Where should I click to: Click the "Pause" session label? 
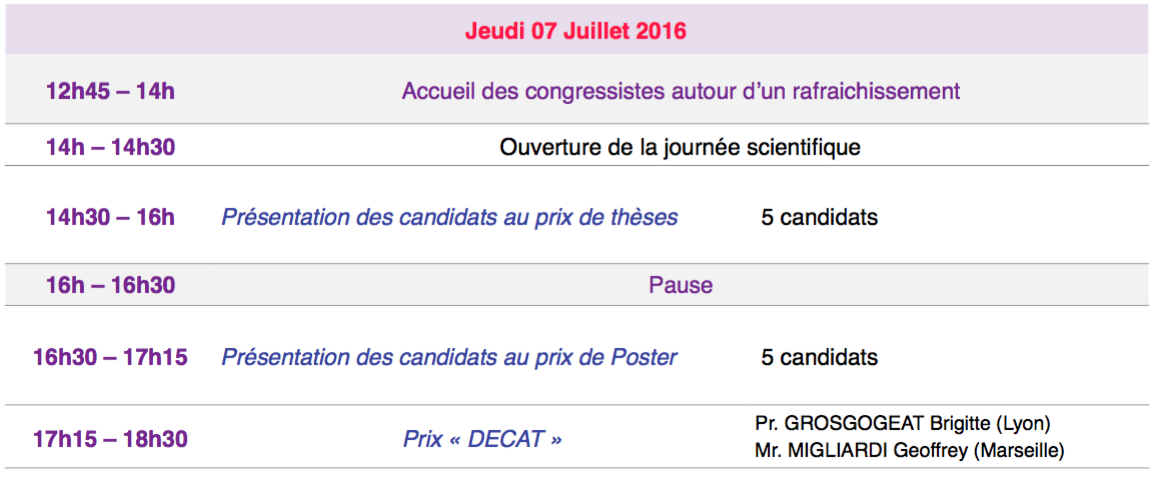pyautogui.click(x=680, y=285)
